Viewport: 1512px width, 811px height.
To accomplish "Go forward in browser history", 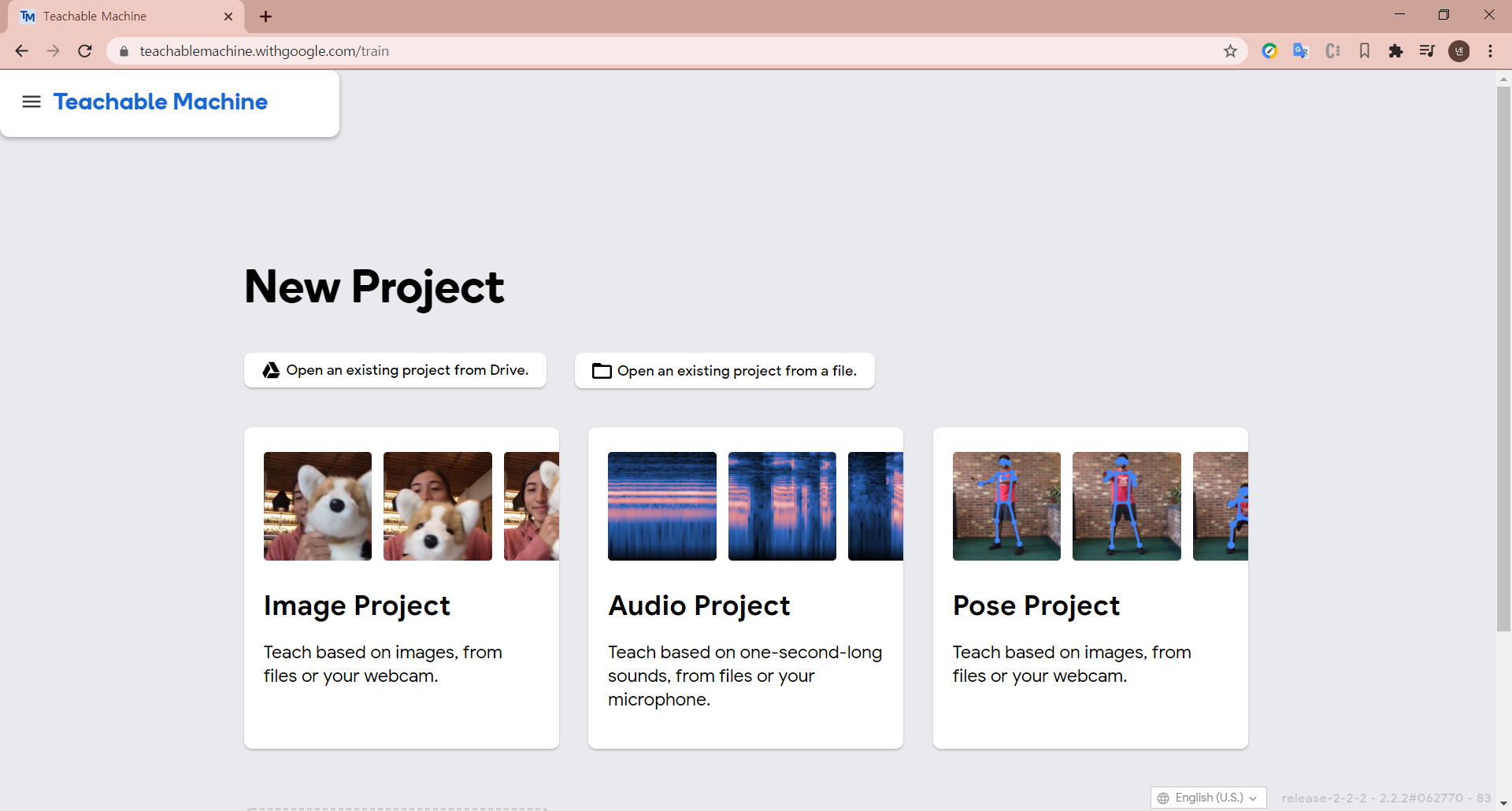I will pos(53,51).
